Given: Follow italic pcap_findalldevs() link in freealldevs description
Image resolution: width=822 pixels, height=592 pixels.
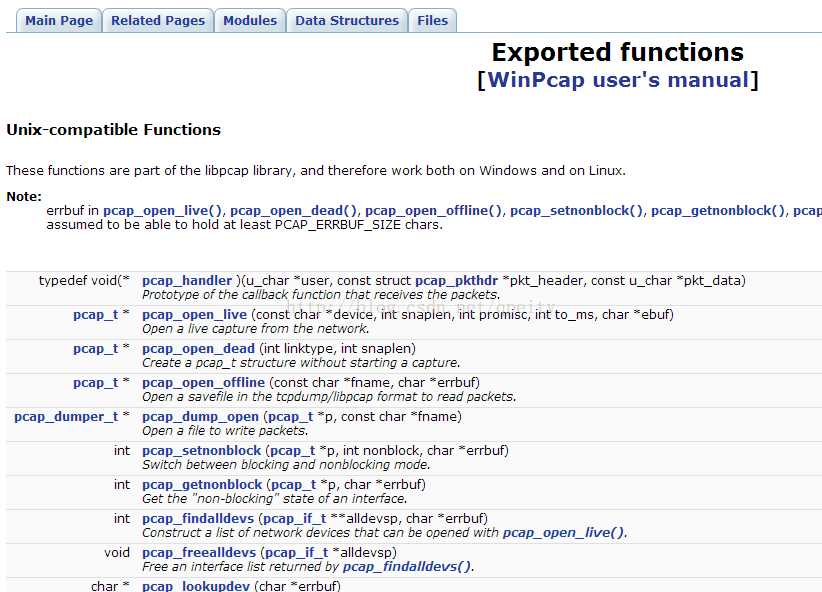Looking at the screenshot, I should (x=407, y=567).
